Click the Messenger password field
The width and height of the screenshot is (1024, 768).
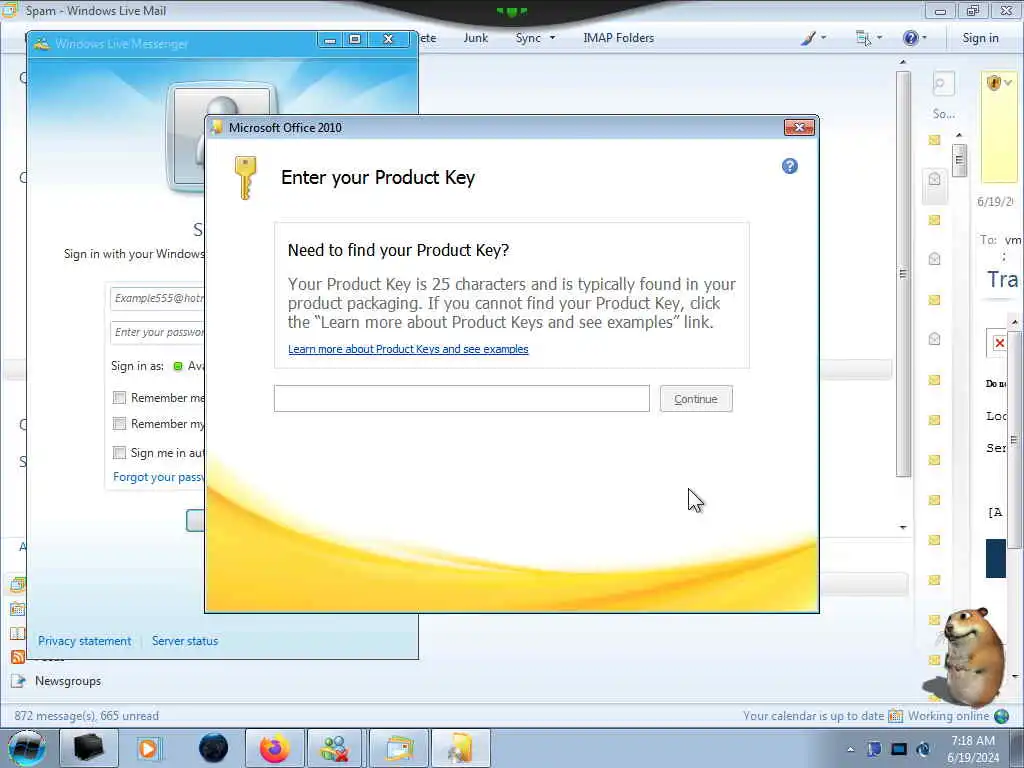(x=157, y=332)
